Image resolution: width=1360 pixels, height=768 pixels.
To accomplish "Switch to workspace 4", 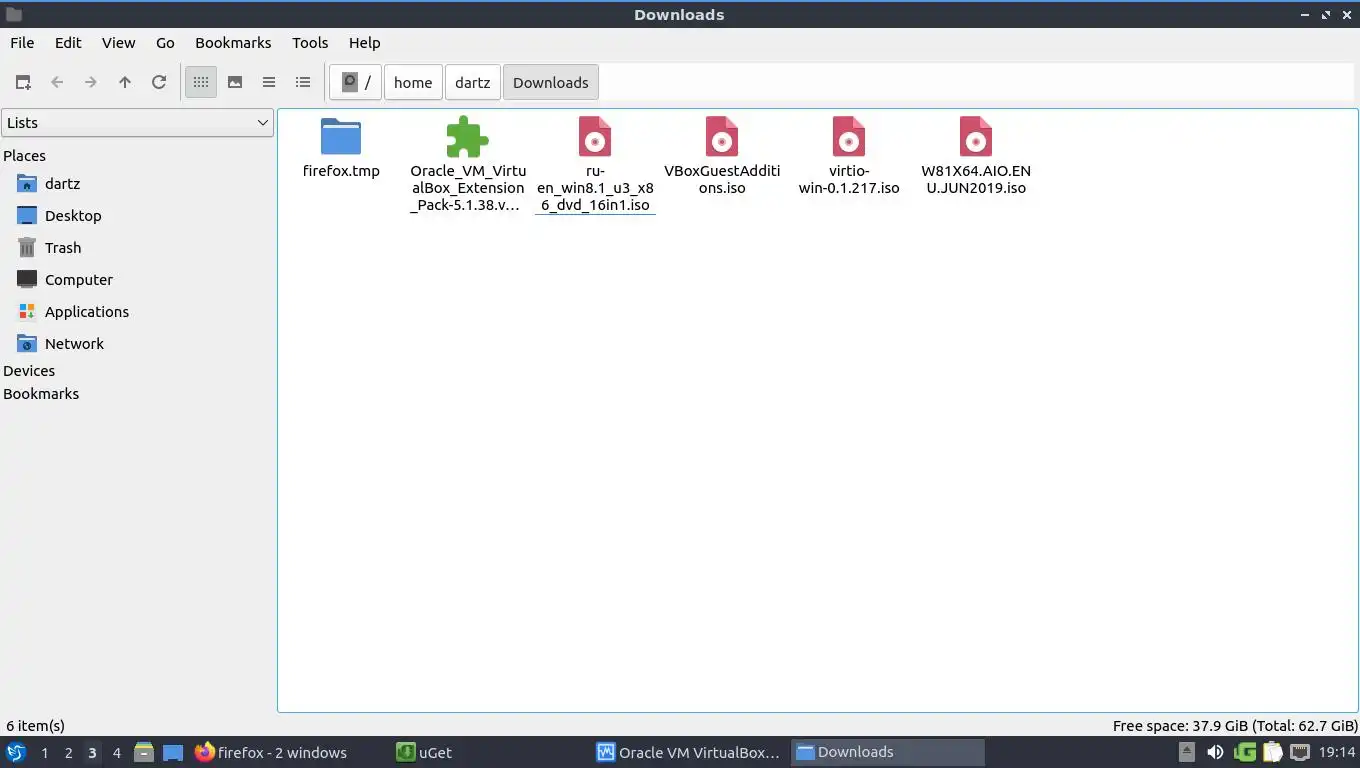I will pos(116,753).
